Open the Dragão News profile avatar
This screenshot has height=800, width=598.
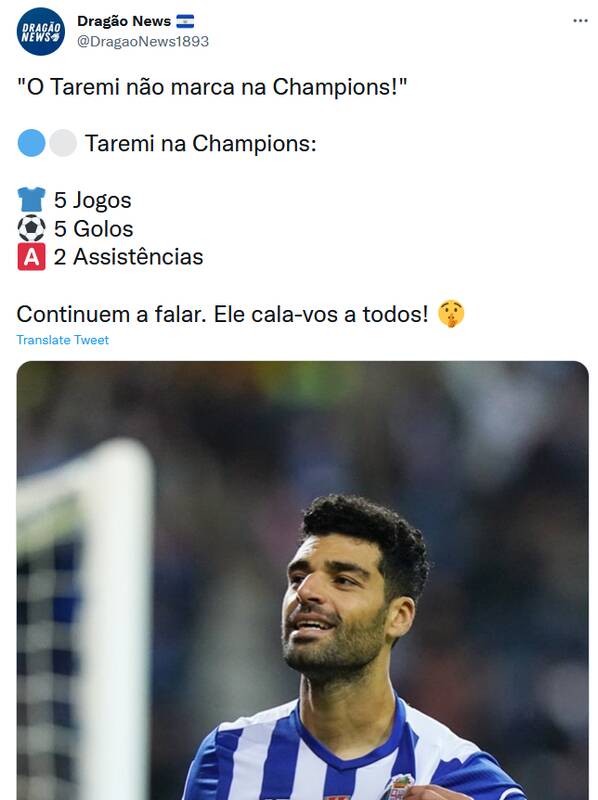[x=41, y=32]
